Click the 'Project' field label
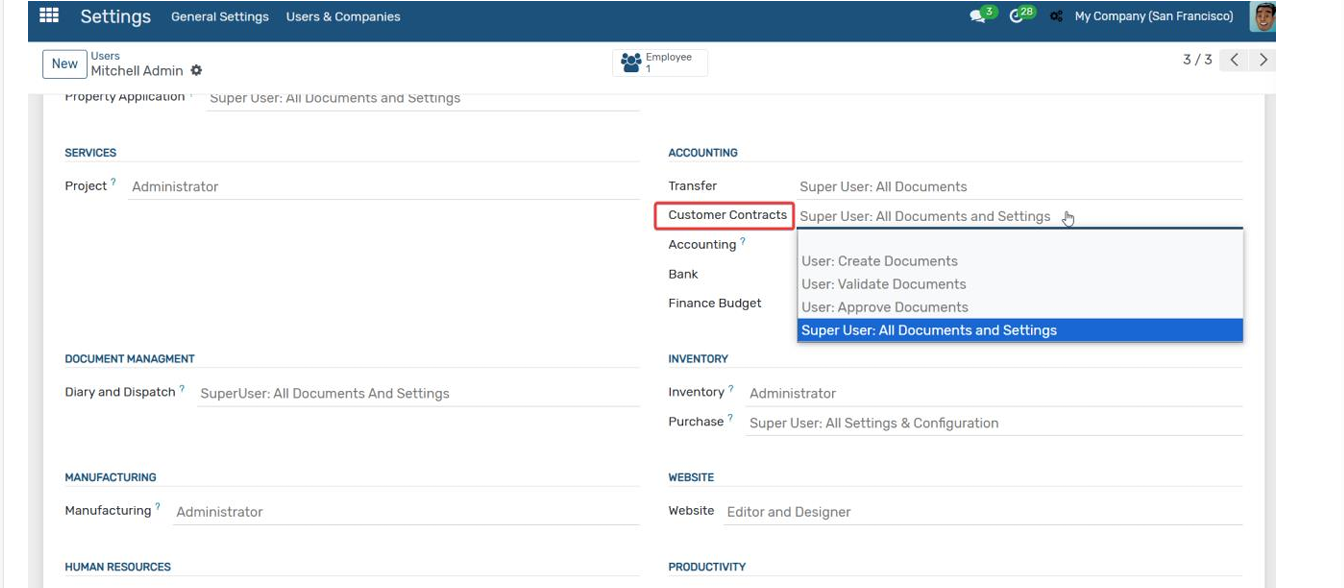Viewport: 1344px width, 588px height. click(86, 186)
